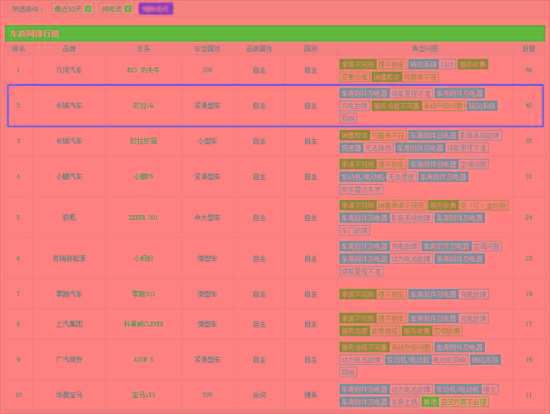
Task: Open the 欧拉iQ car series link
Action: click(143, 106)
